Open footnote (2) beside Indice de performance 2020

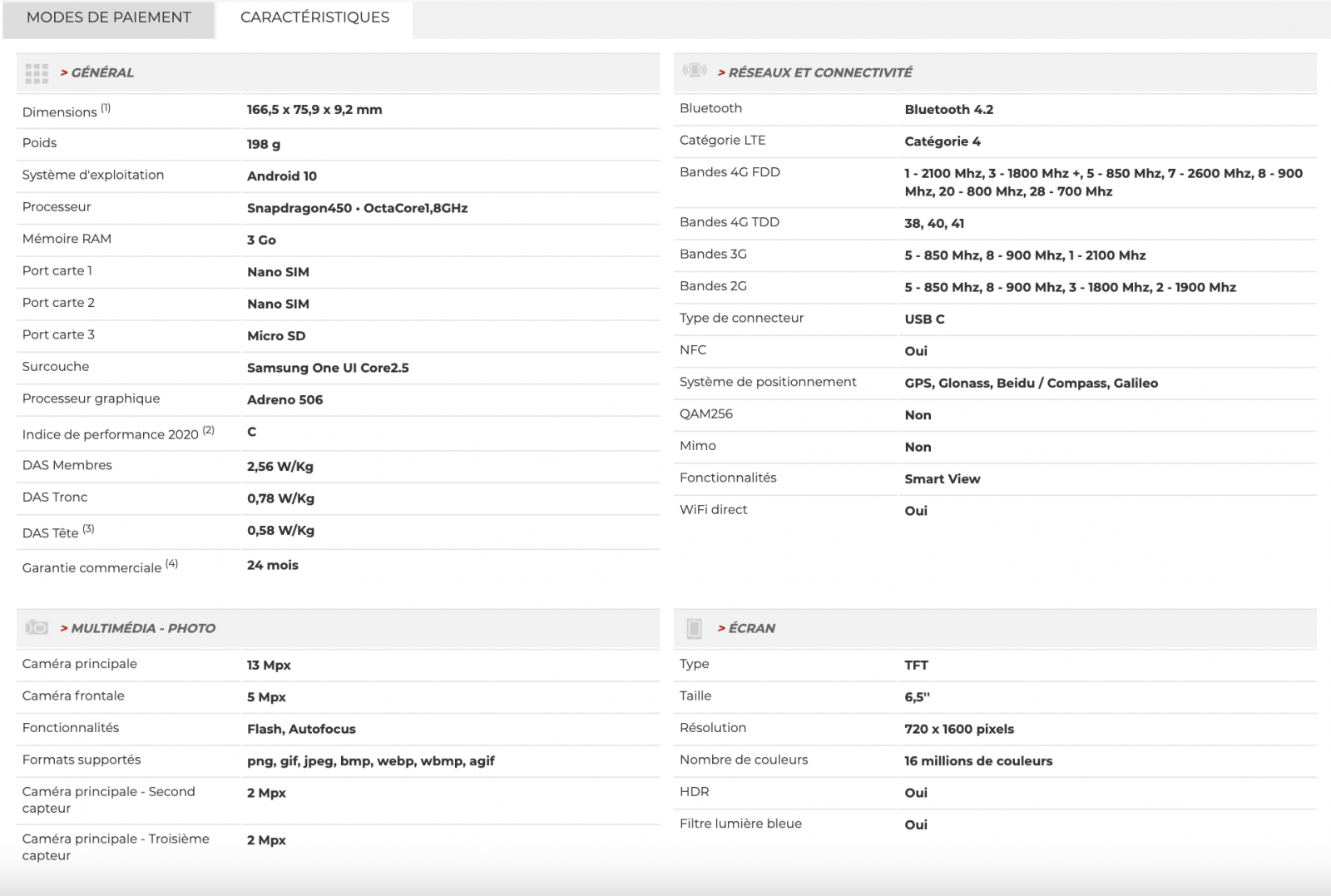coord(209,430)
